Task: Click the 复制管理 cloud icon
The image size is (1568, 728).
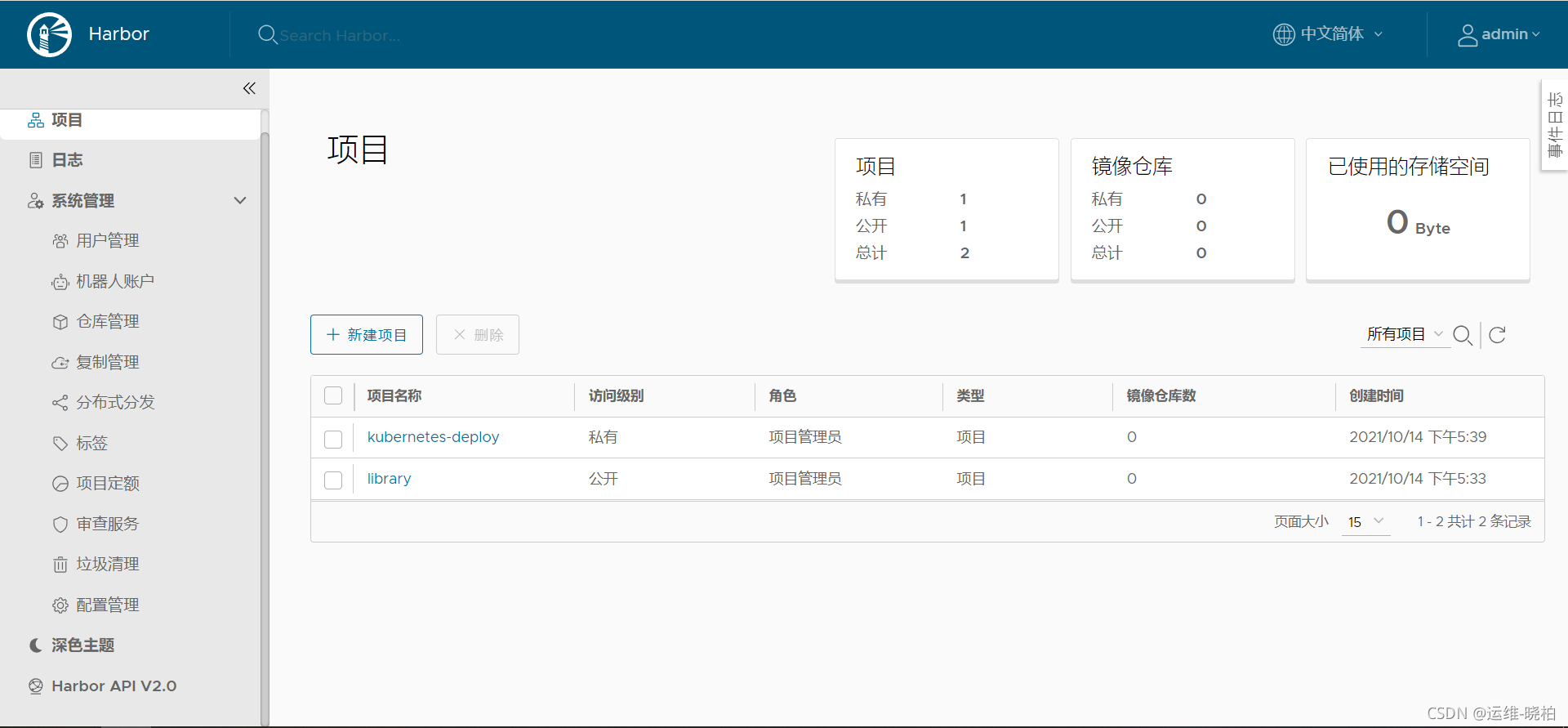Action: pos(60,363)
